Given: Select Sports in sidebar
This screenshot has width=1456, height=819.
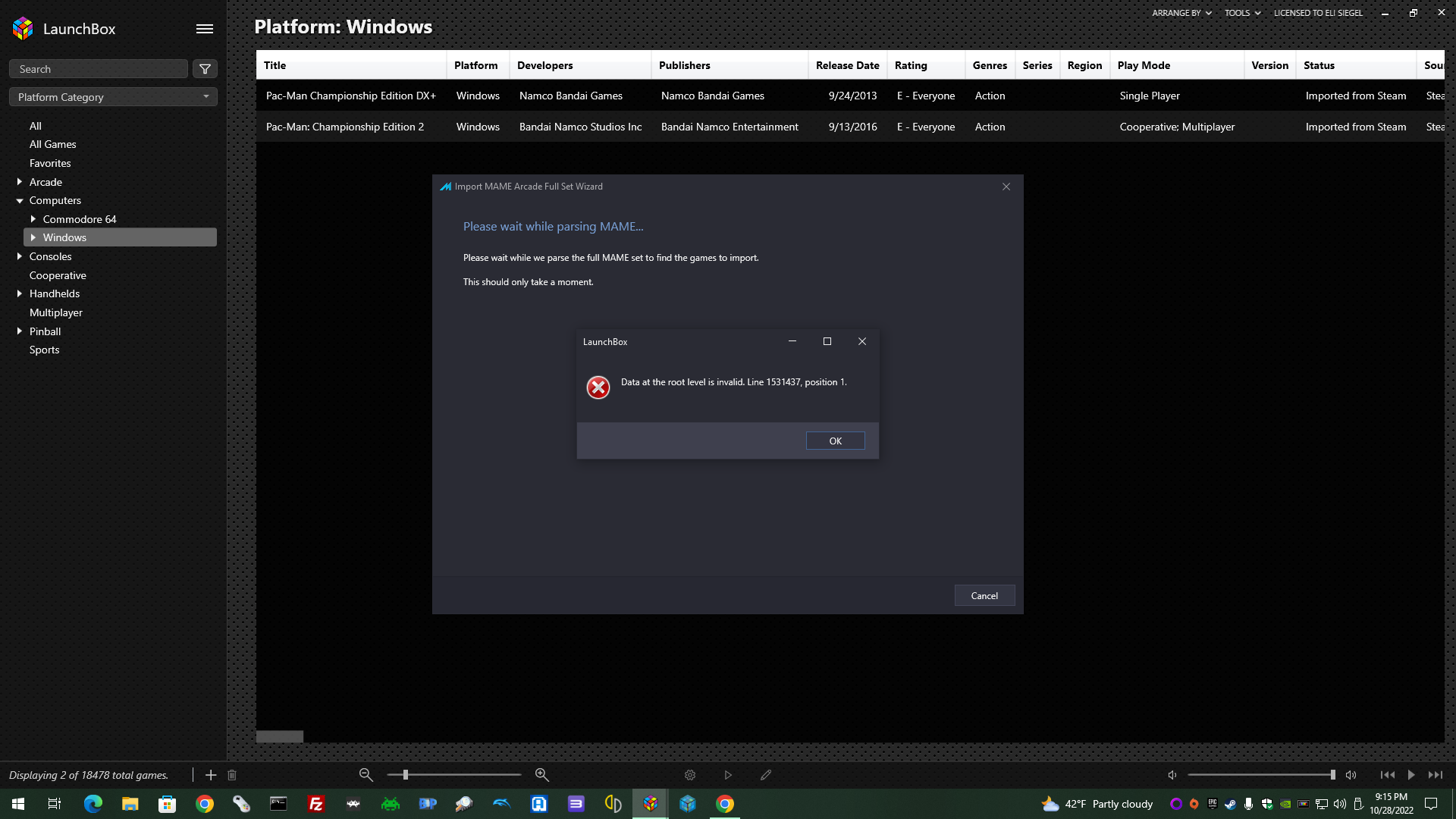Looking at the screenshot, I should click(x=44, y=350).
